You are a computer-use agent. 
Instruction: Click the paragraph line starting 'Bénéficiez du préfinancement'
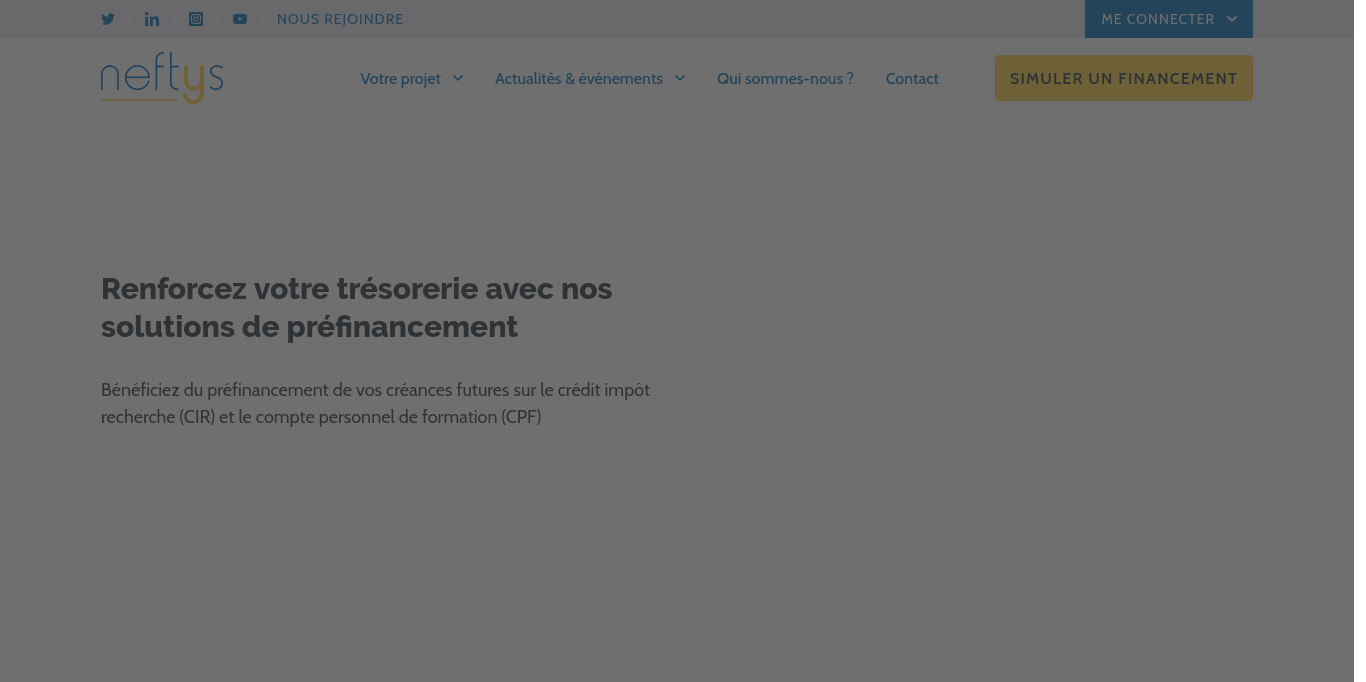375,390
